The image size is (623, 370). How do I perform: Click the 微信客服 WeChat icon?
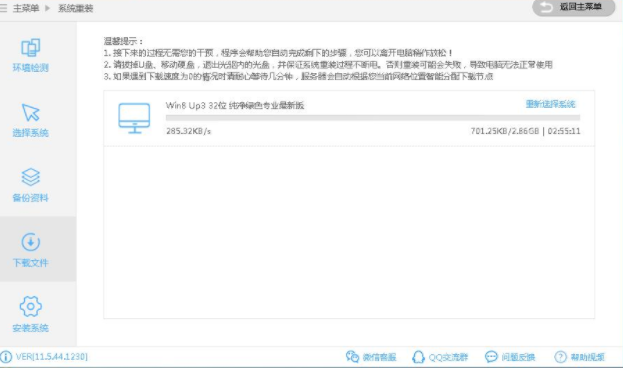352,356
